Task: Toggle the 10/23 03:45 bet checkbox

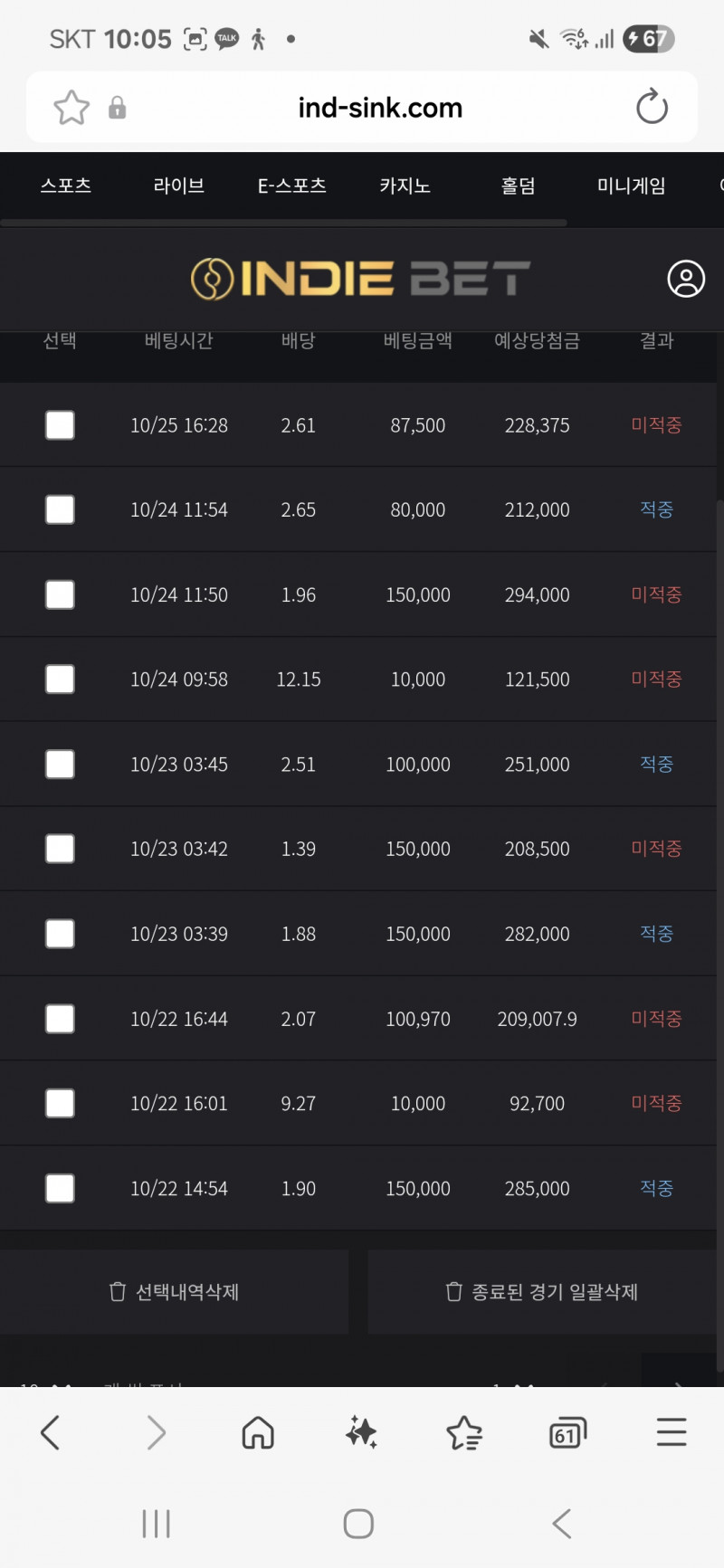Action: coord(60,765)
